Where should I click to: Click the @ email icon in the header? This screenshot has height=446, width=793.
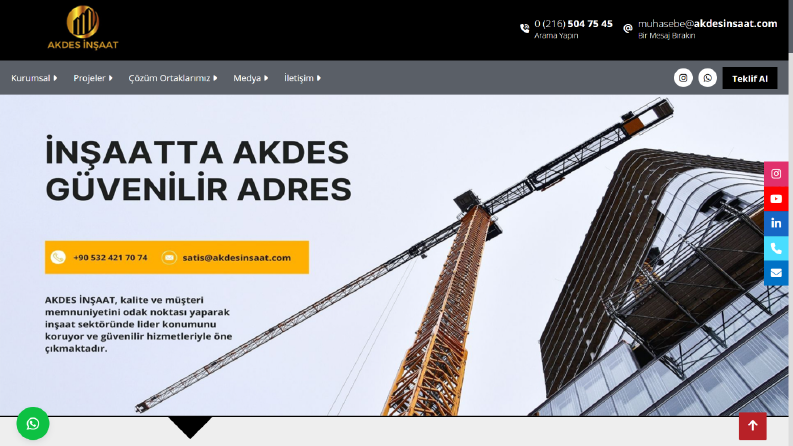pos(628,28)
